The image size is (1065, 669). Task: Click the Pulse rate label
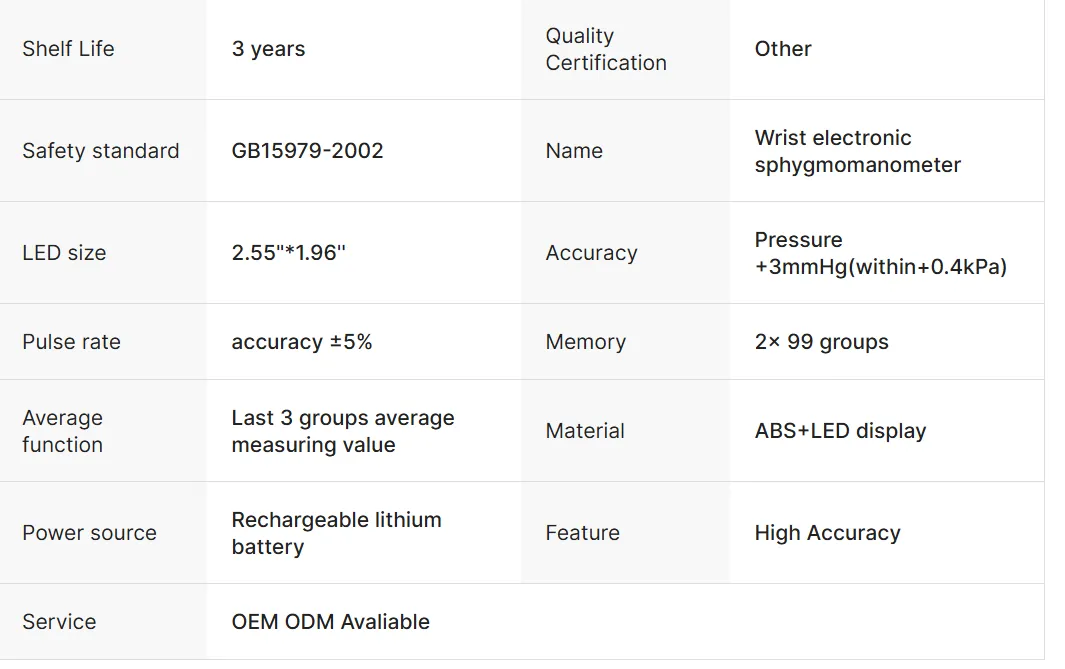point(71,342)
